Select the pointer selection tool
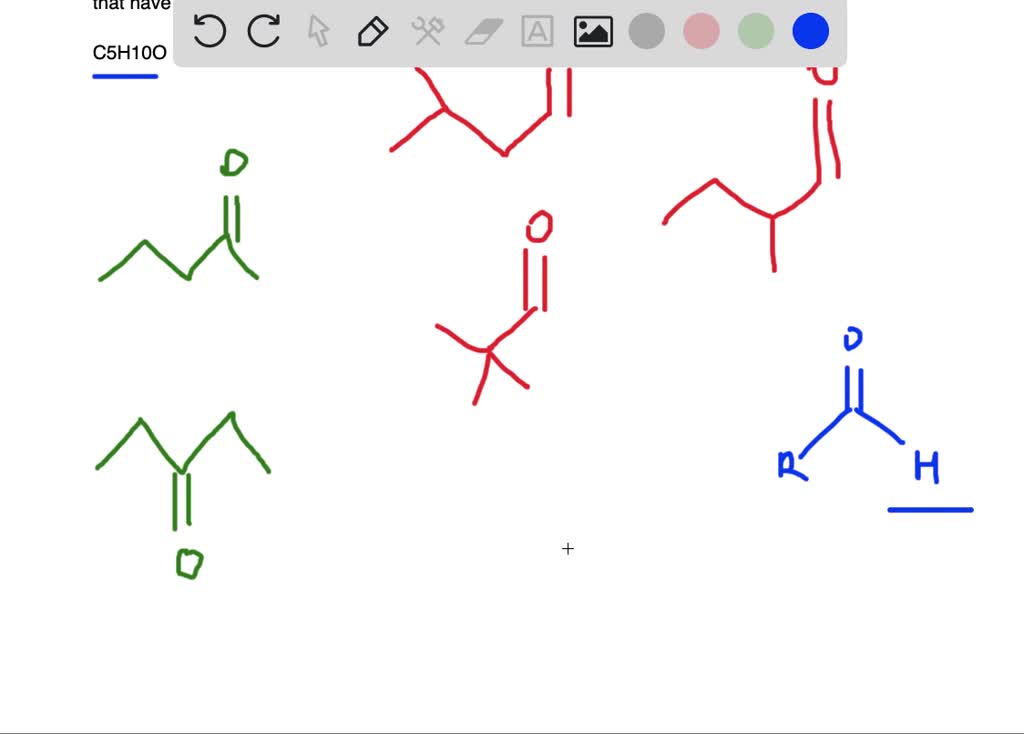This screenshot has width=1024, height=734. [x=317, y=31]
